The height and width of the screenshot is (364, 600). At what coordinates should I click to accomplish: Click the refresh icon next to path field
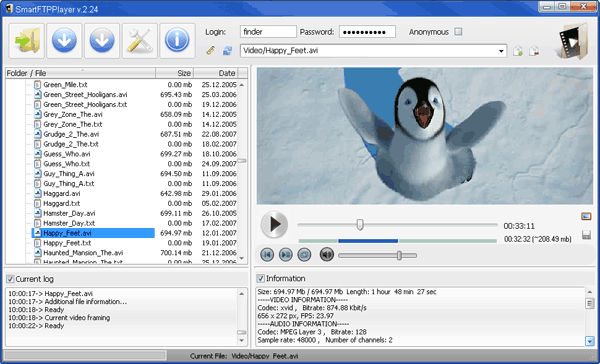(x=227, y=51)
